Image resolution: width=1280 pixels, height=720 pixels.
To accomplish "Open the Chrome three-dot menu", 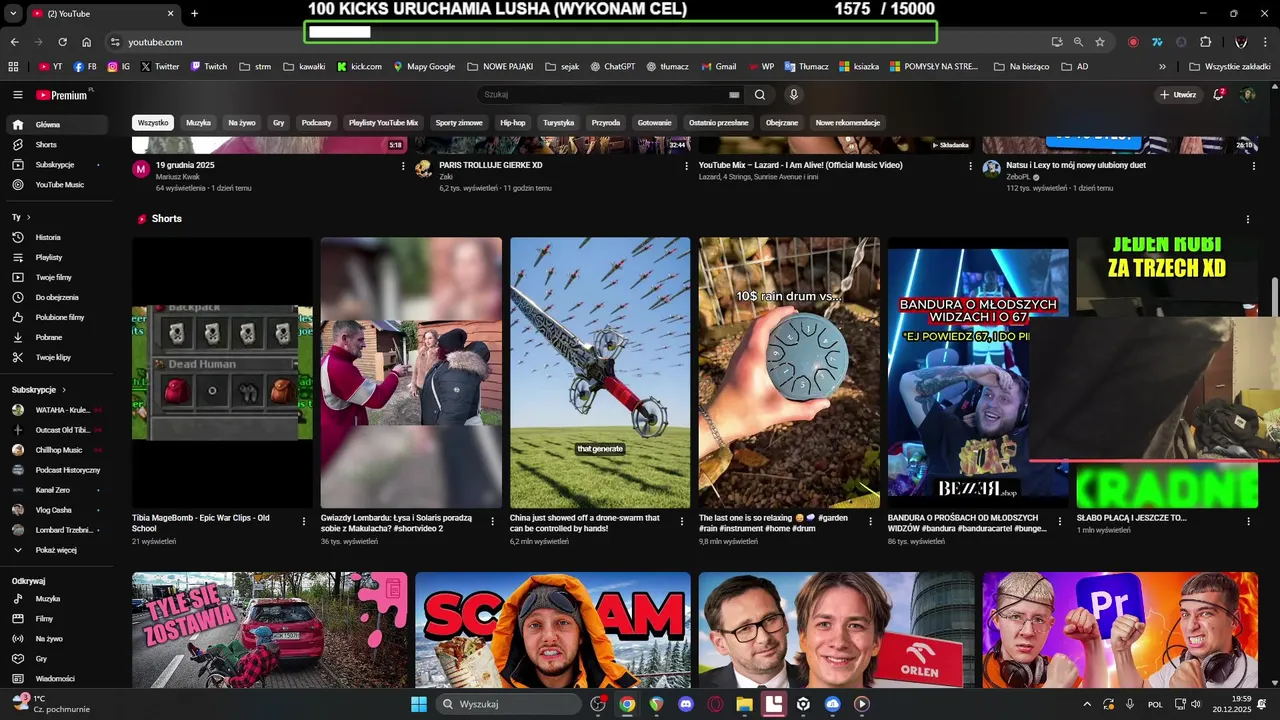I will pyautogui.click(x=1265, y=42).
